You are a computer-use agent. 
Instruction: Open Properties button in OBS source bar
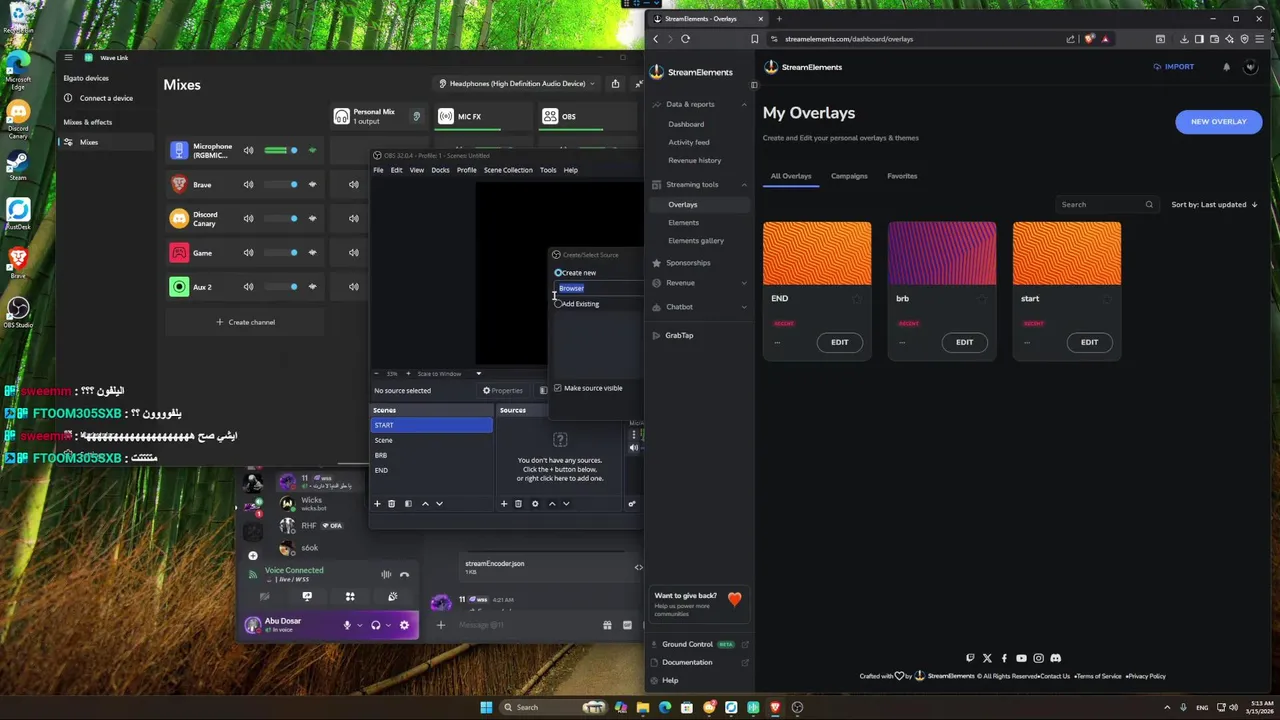(x=502, y=391)
